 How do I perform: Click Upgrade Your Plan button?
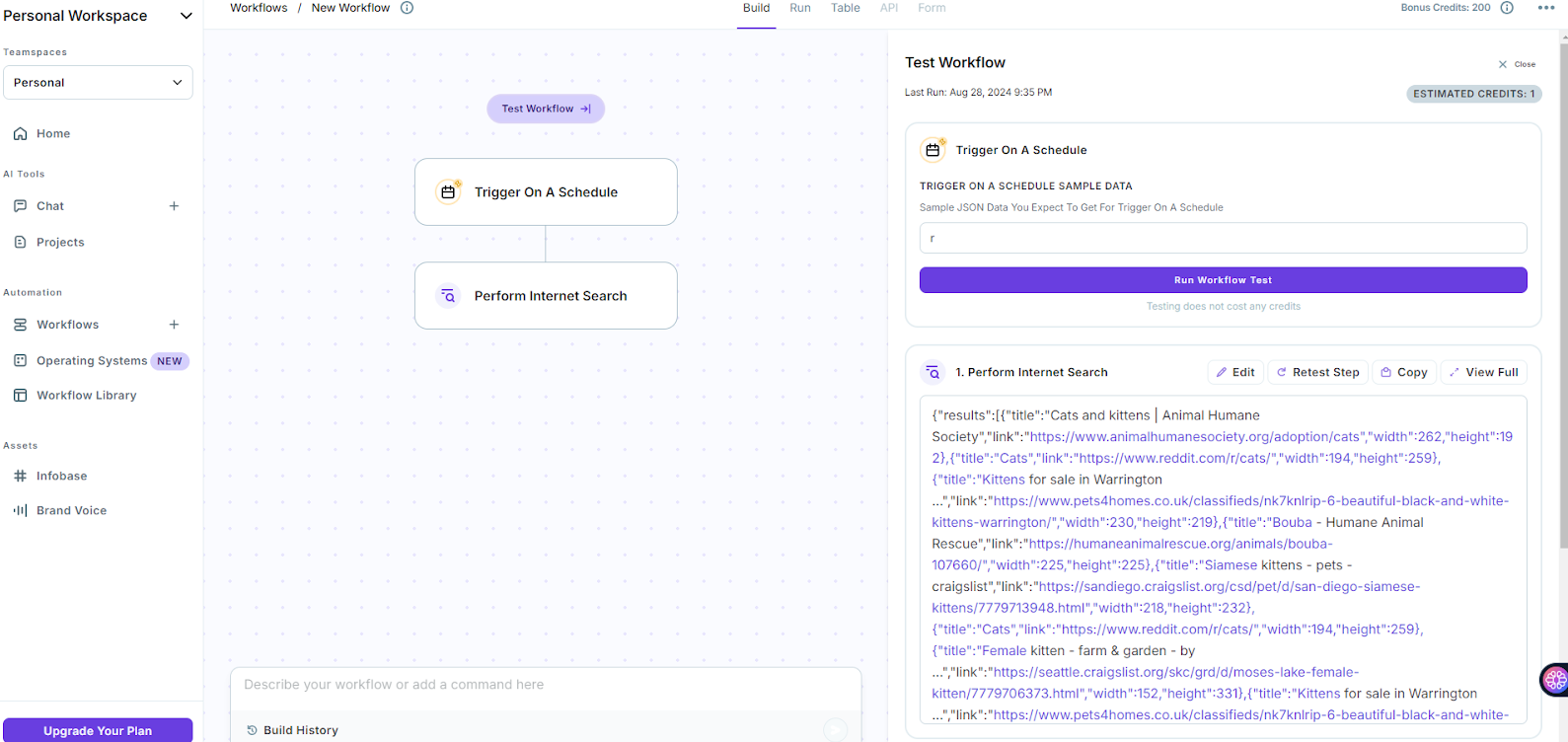click(x=98, y=731)
